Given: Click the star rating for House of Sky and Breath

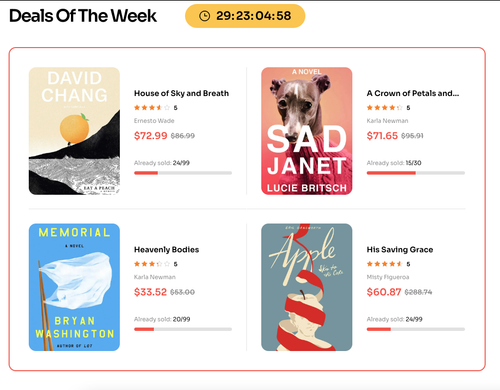Looking at the screenshot, I should 152,108.
